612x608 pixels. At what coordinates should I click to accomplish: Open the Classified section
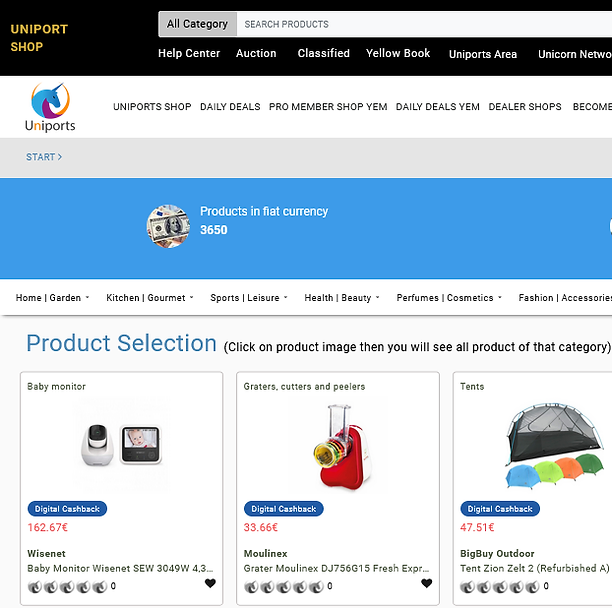click(x=324, y=53)
